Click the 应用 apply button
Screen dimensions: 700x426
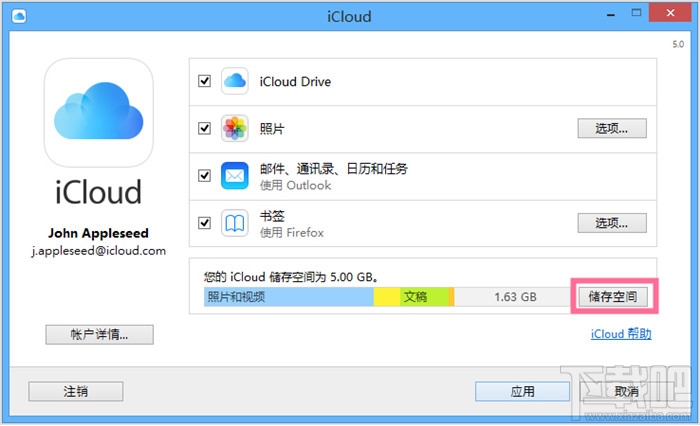click(522, 392)
